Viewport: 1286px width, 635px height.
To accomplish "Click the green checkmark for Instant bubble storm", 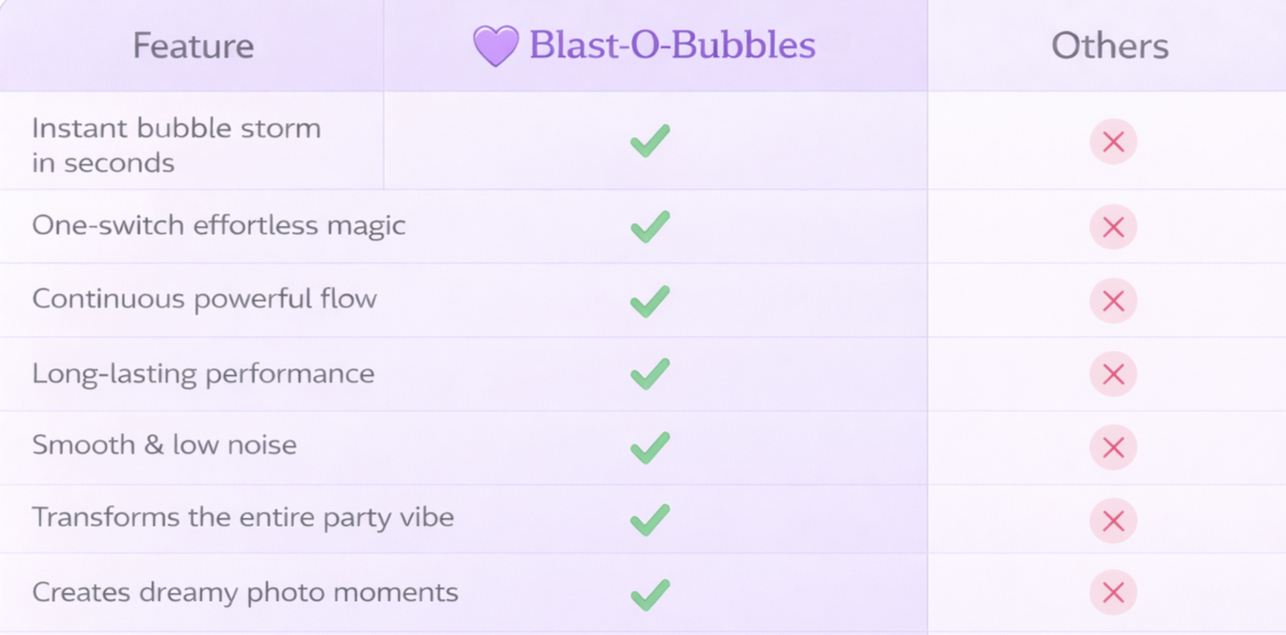I will pyautogui.click(x=650, y=141).
